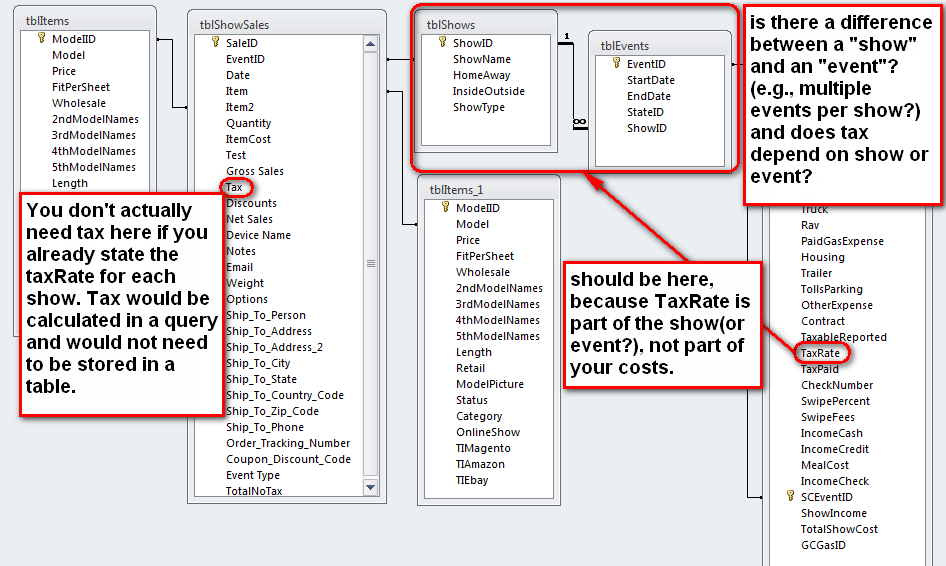Select the tblItems_1 table title bar

tap(489, 189)
